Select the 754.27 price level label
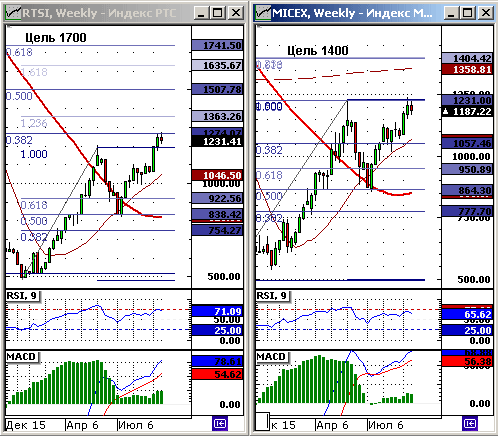Image resolution: width=498 pixels, height=436 pixels. click(217, 230)
